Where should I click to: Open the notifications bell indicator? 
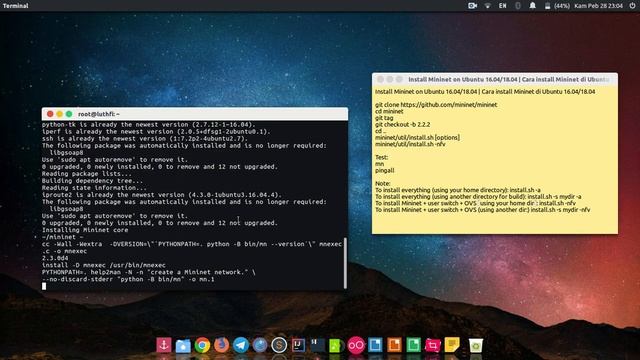tap(533, 6)
